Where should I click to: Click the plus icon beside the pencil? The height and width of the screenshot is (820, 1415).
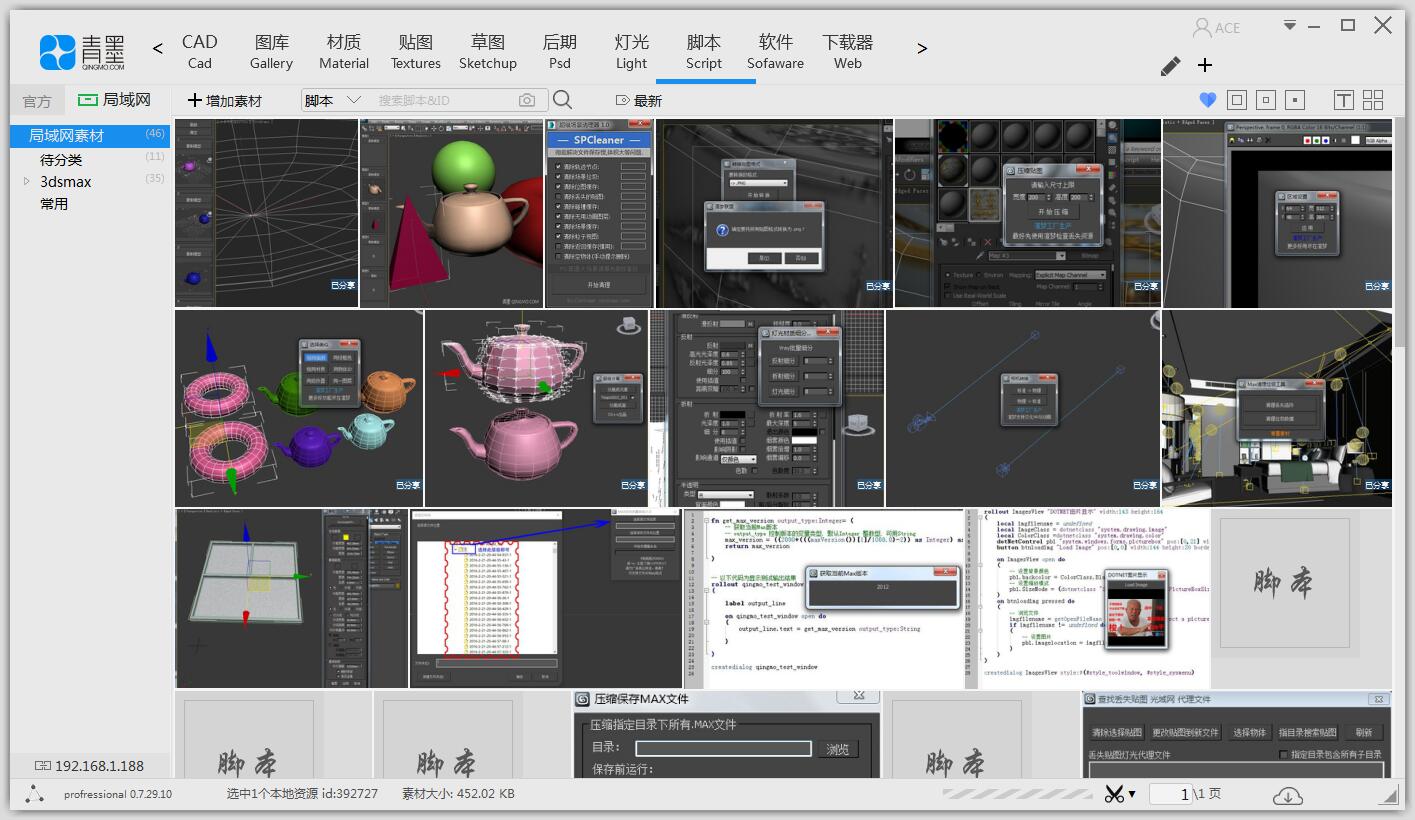pos(1205,66)
